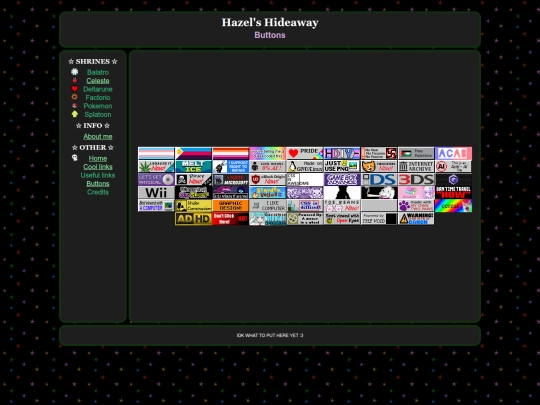540x405 pixels.
Task: Click the Pokeball icon beside Pokemon
Action: pos(75,106)
